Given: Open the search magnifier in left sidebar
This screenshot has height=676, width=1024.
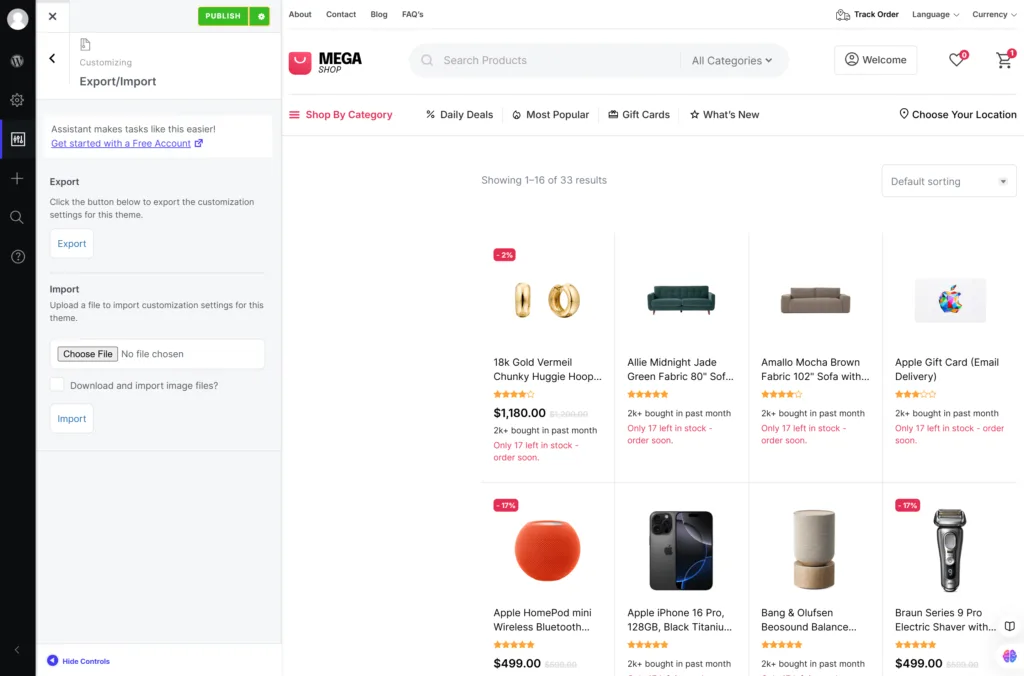Looking at the screenshot, I should pyautogui.click(x=18, y=217).
